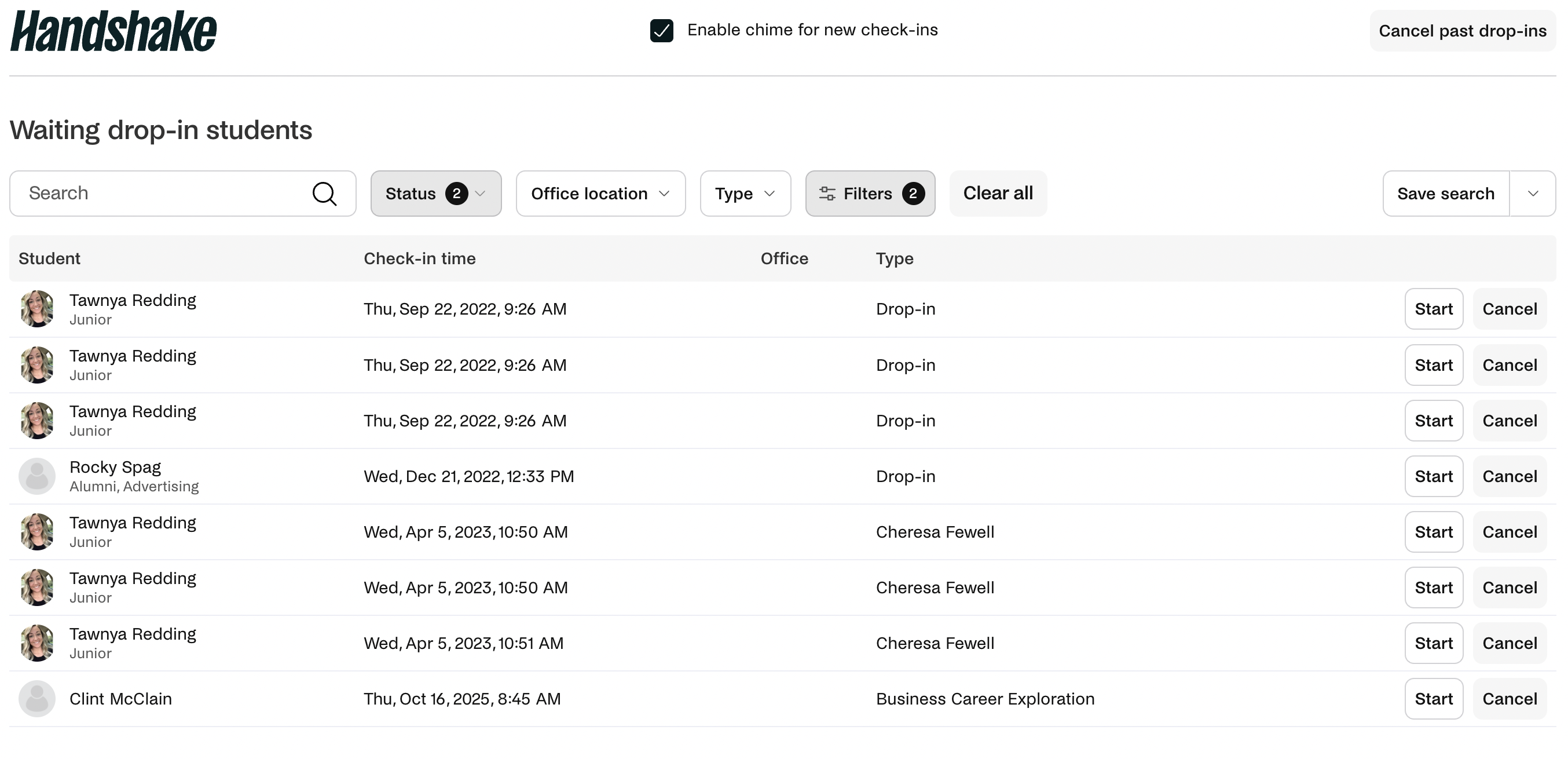
Task: Select the Type column header in the table
Action: pyautogui.click(x=895, y=259)
